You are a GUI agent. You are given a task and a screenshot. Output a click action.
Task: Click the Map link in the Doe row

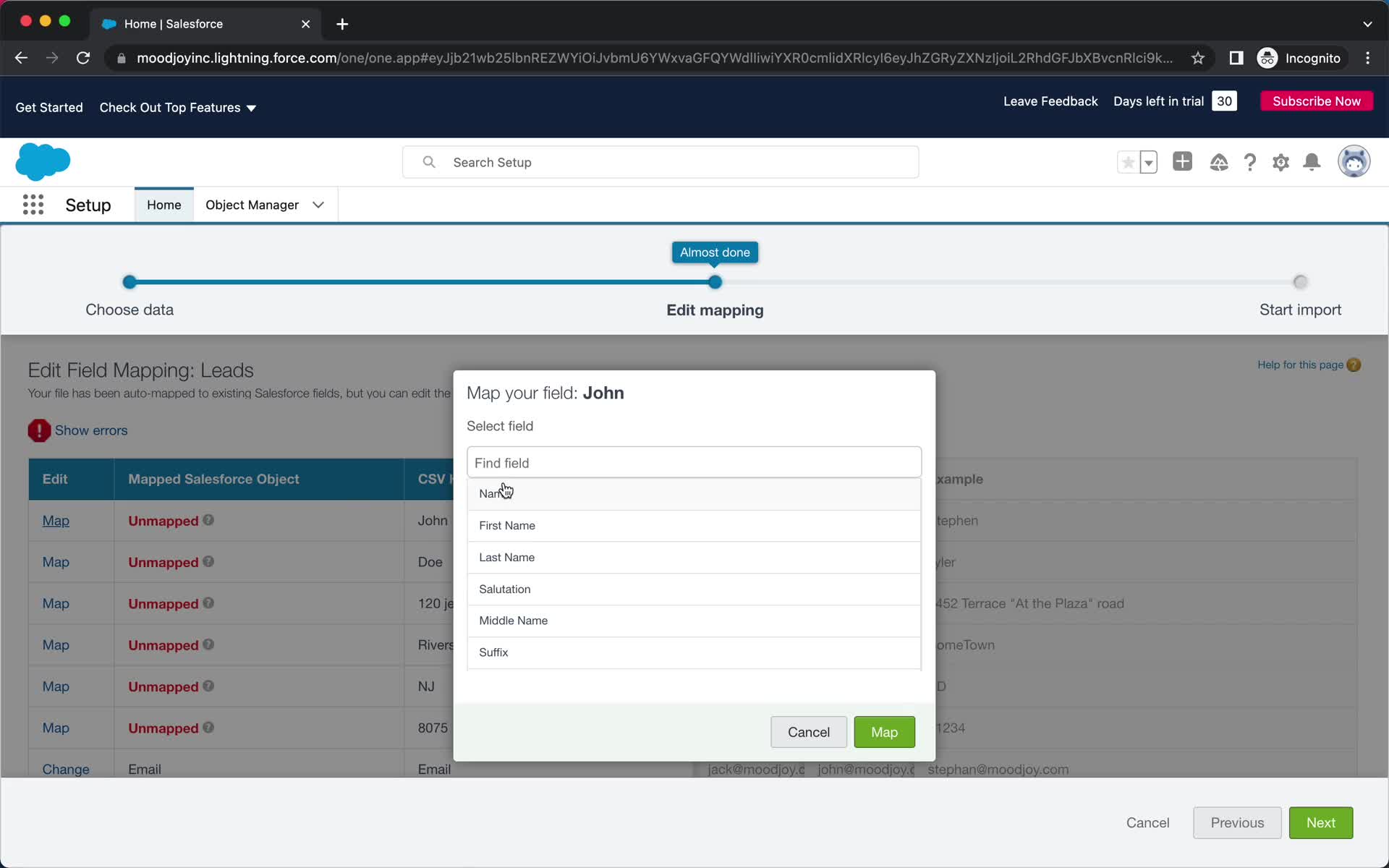pos(56,562)
